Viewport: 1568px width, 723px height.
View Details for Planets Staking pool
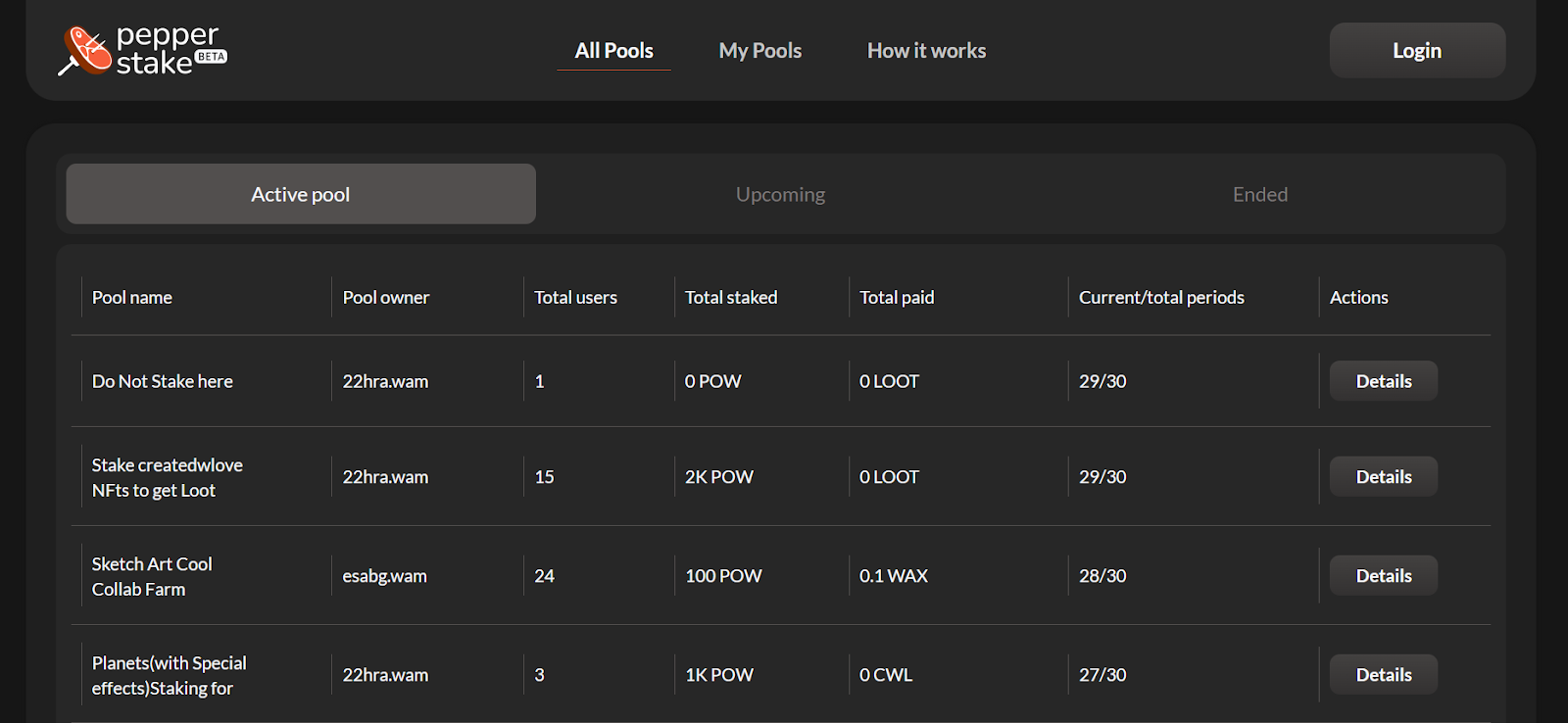pos(1383,675)
